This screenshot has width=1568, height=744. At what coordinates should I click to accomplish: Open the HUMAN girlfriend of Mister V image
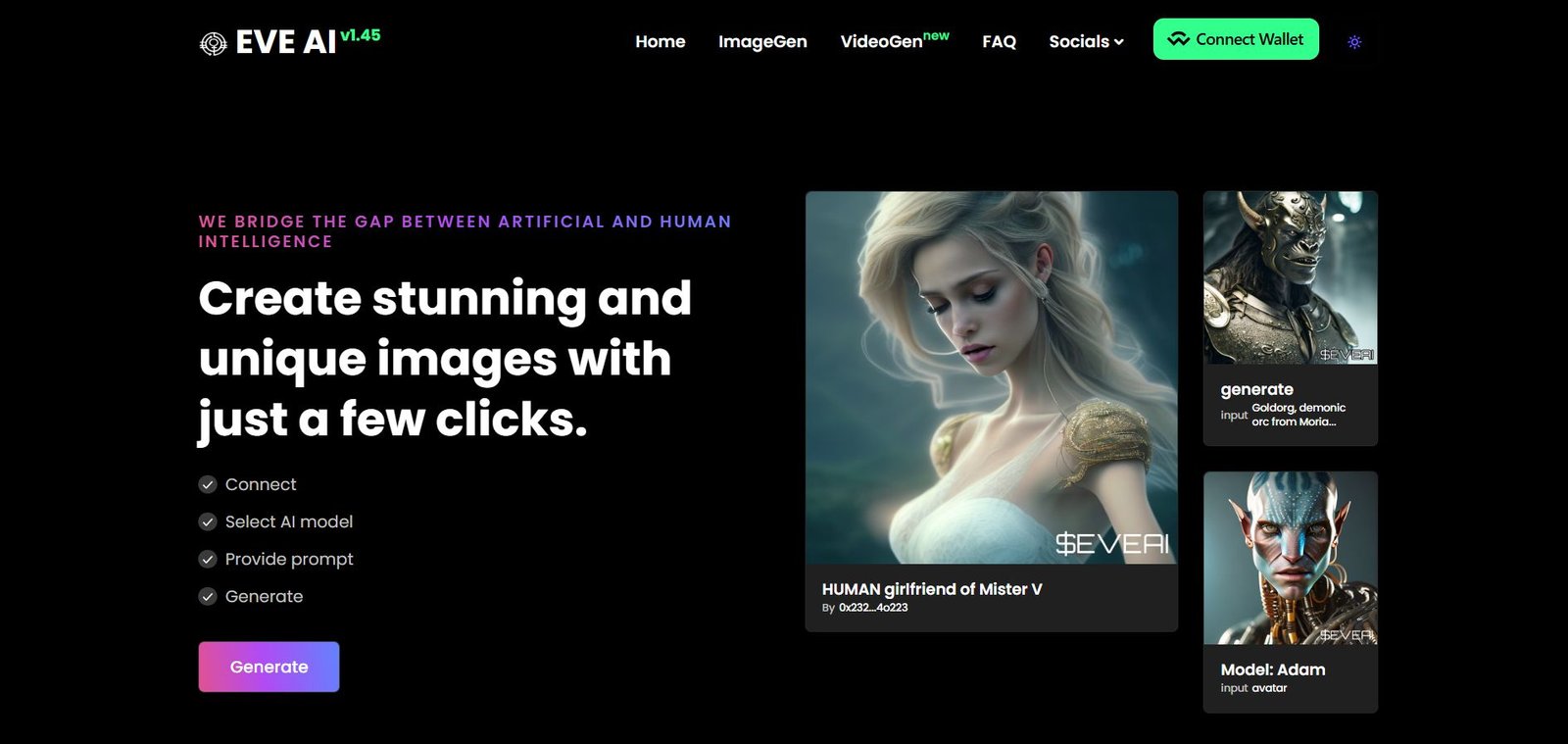991,377
